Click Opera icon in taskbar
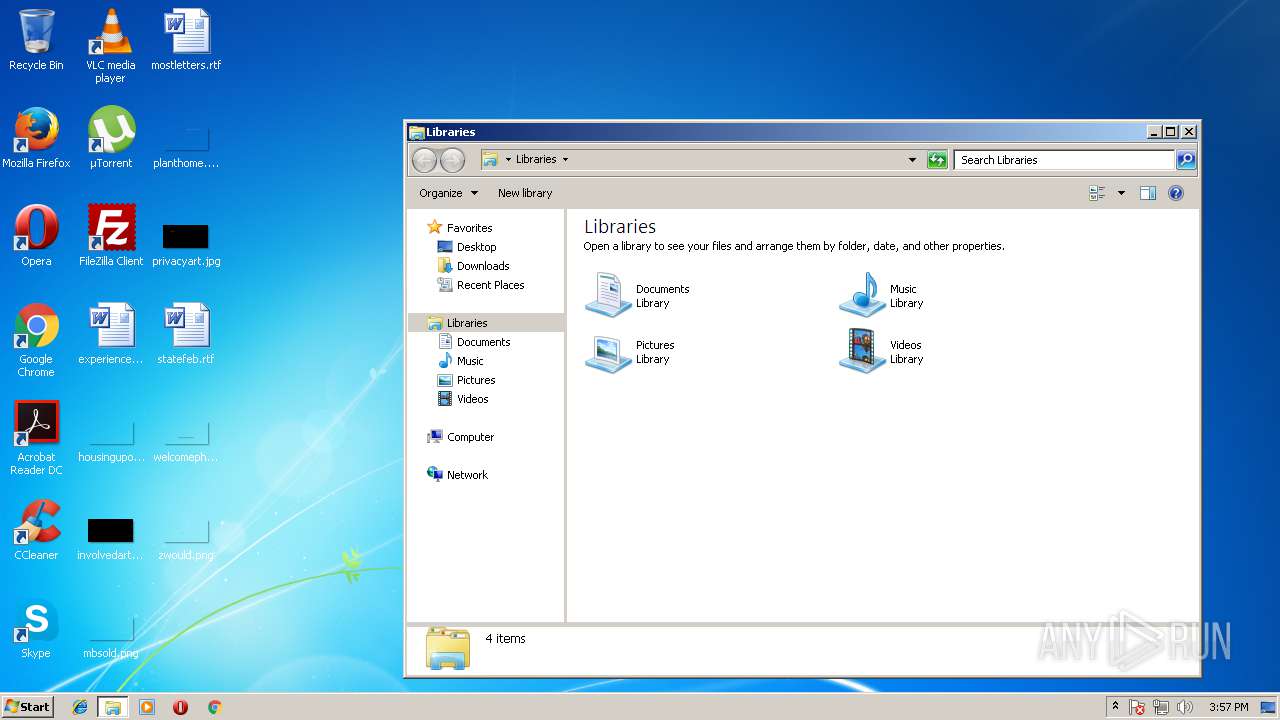1280x720 pixels. coord(181,707)
